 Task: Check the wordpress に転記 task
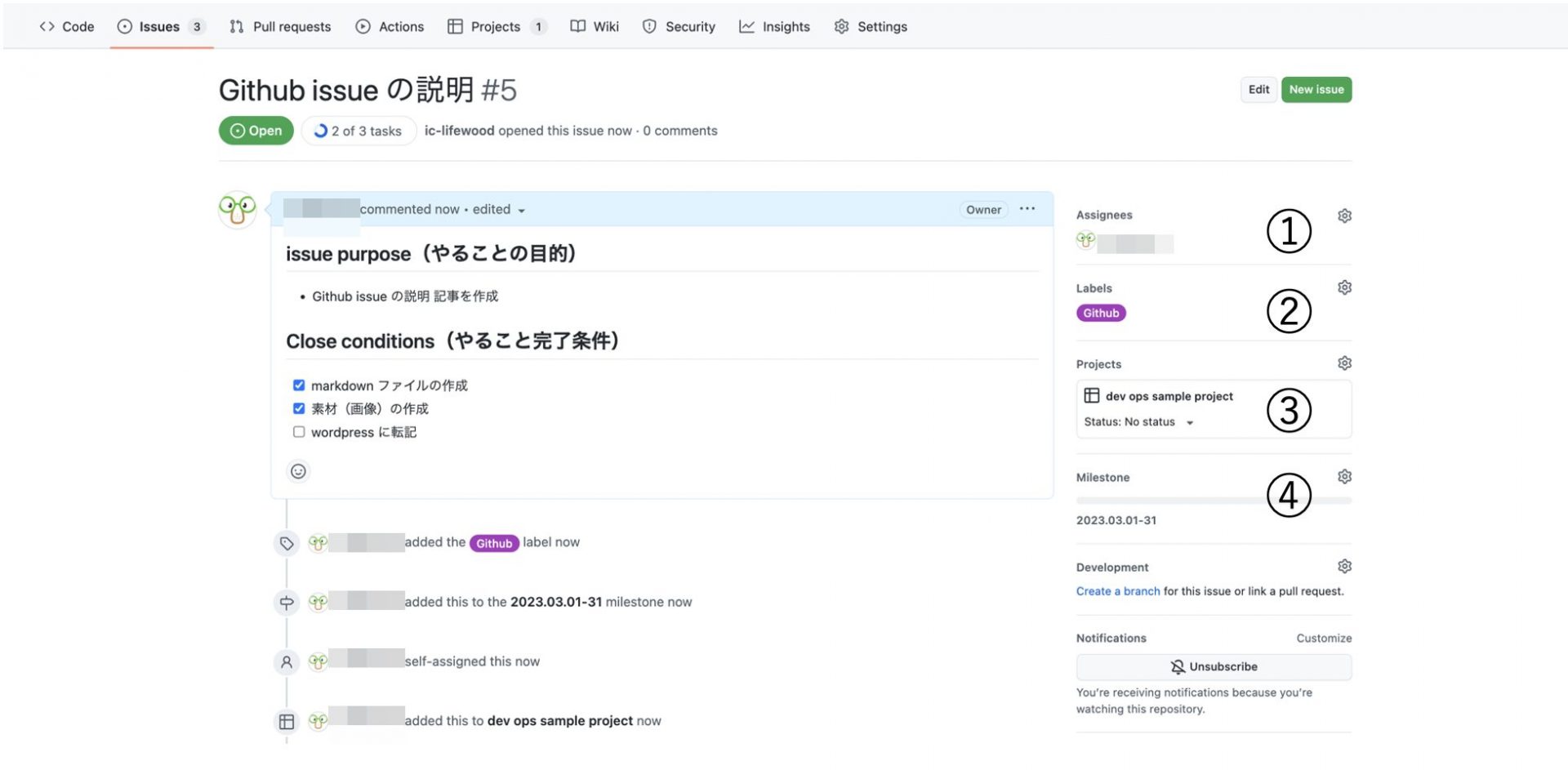pos(299,432)
